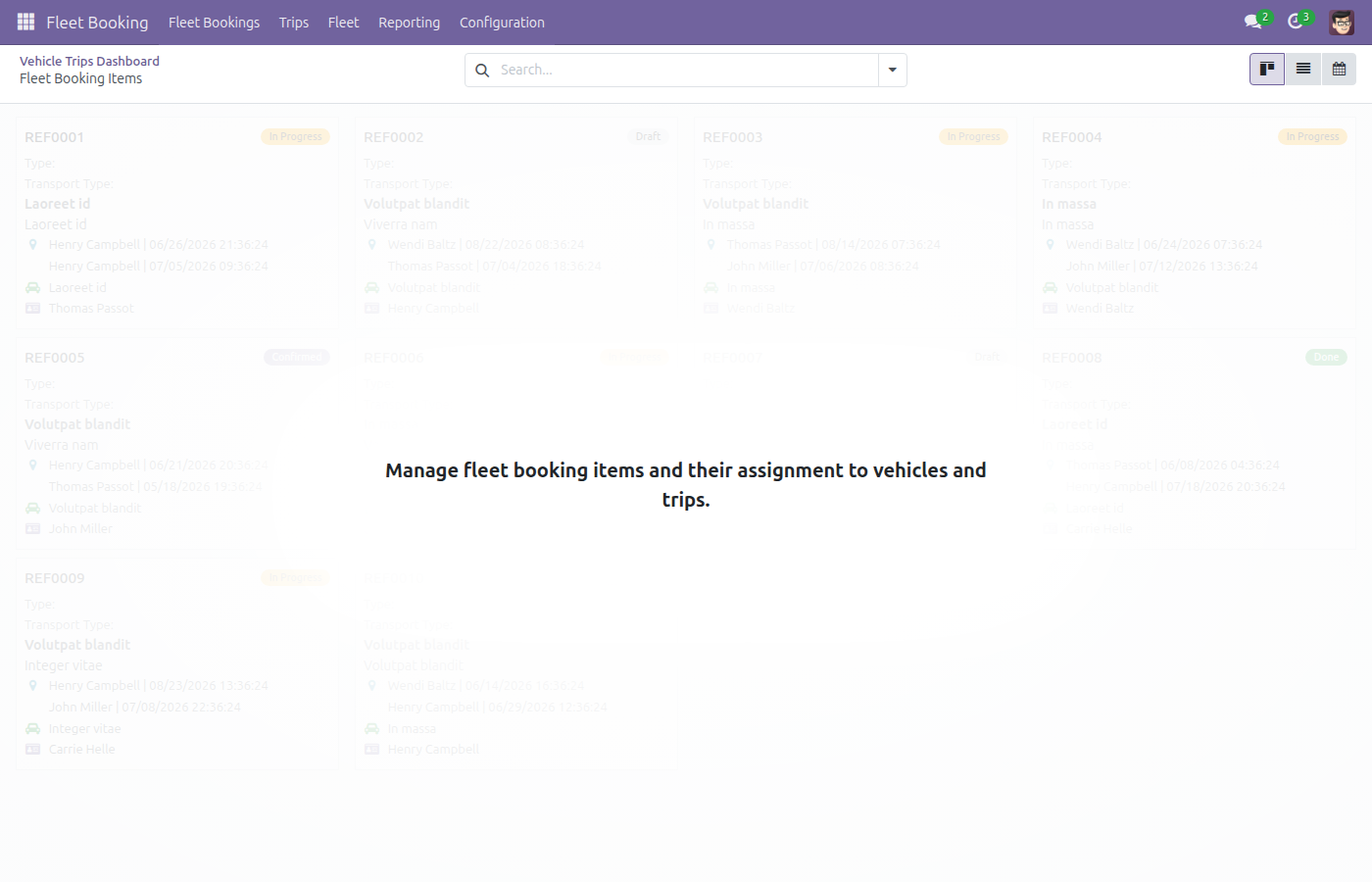Click the car icon on card REF0005

coord(32,509)
